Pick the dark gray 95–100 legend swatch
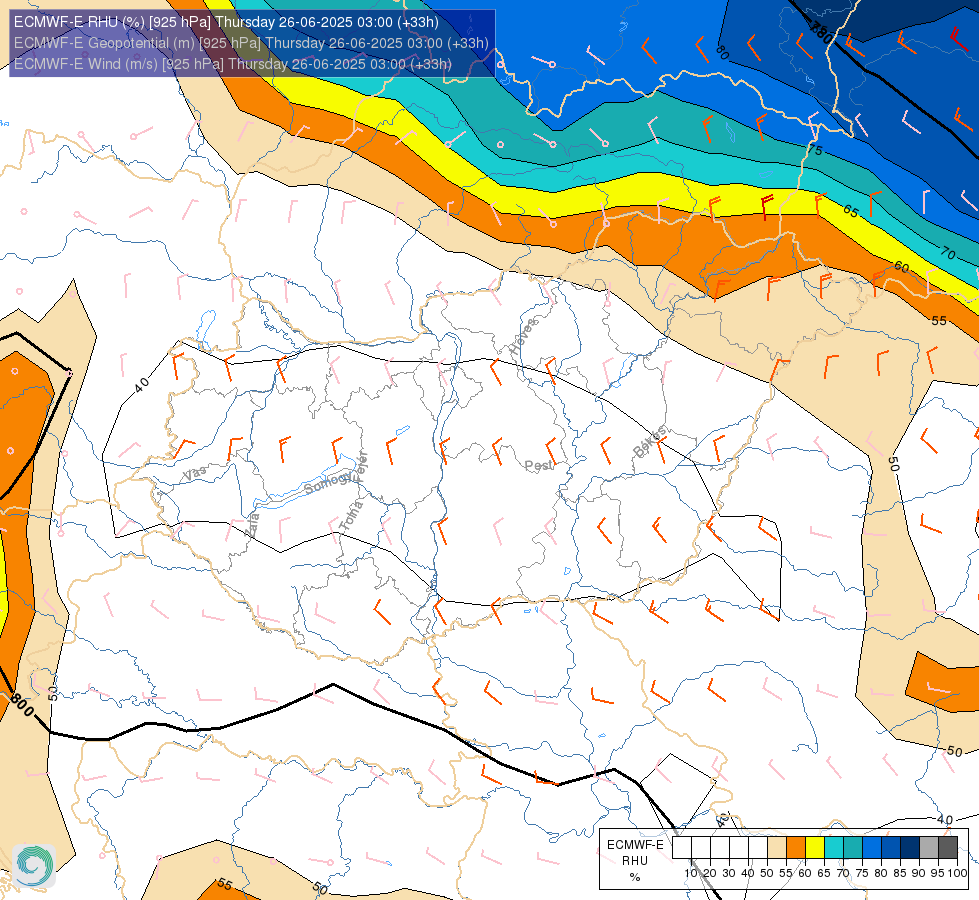Image resolution: width=979 pixels, height=900 pixels. tap(948, 847)
